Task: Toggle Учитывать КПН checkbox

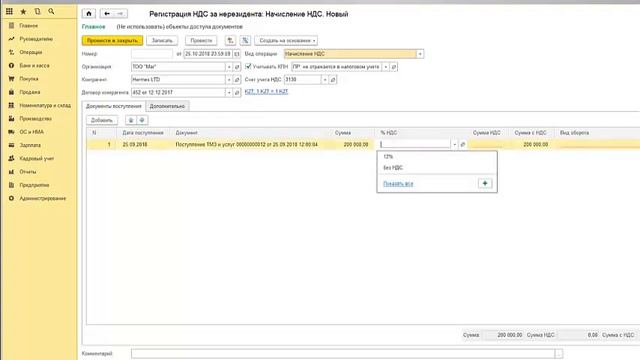Action: (248, 66)
